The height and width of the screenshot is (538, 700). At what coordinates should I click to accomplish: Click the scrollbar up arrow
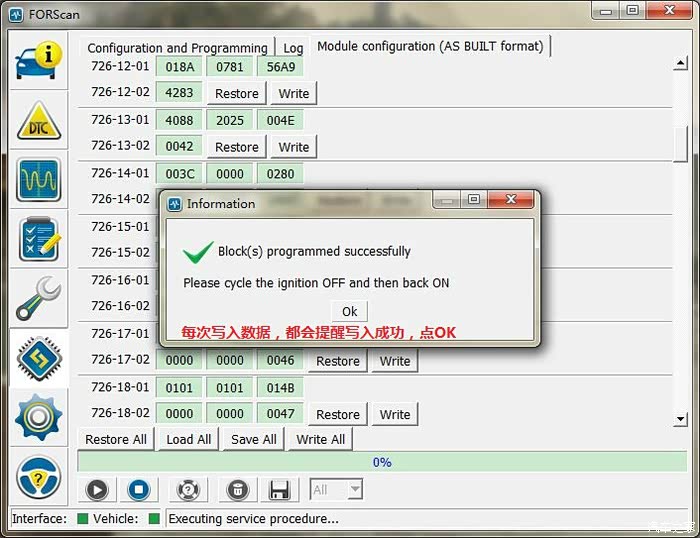[680, 63]
